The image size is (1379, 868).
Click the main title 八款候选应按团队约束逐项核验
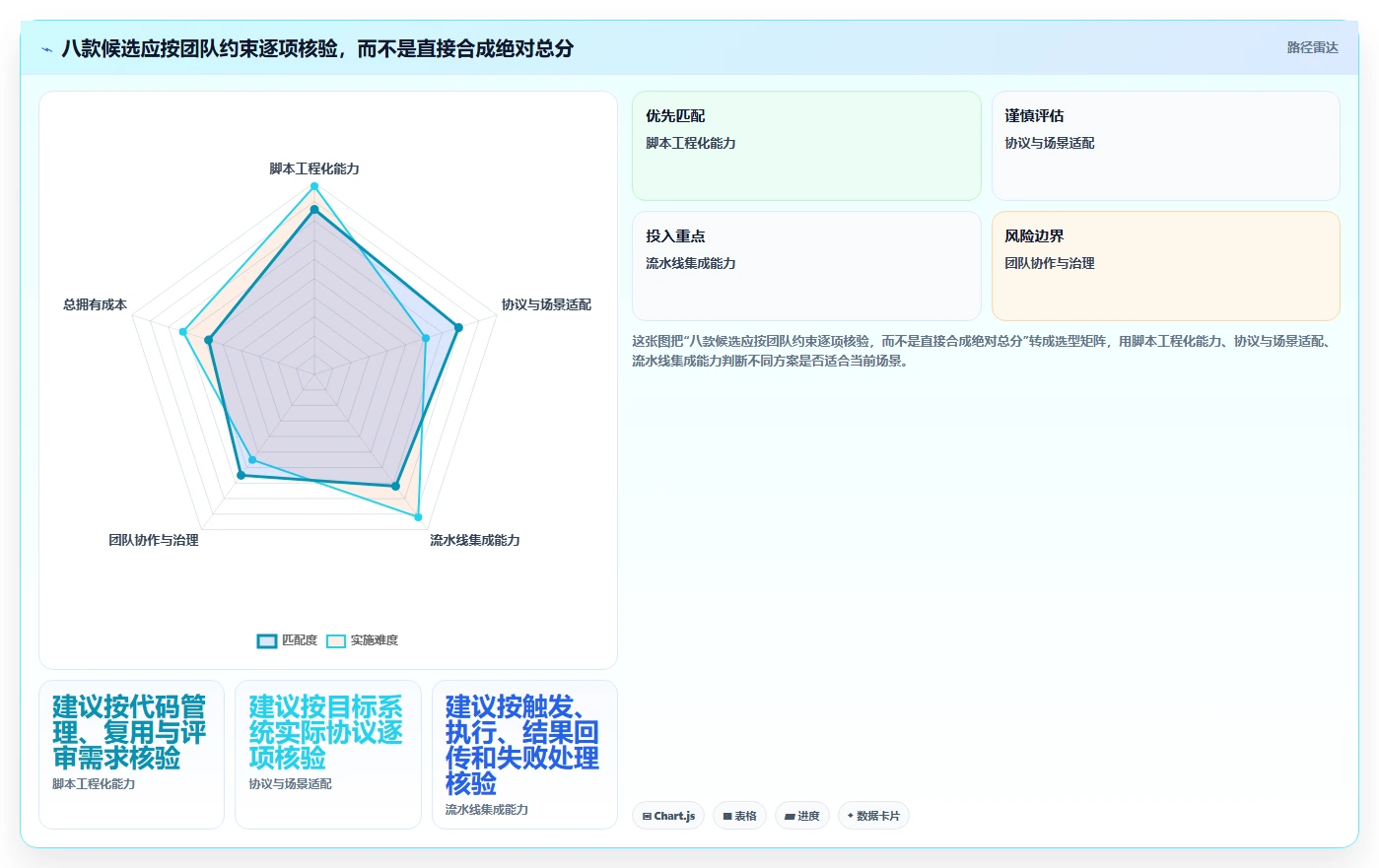tap(317, 48)
